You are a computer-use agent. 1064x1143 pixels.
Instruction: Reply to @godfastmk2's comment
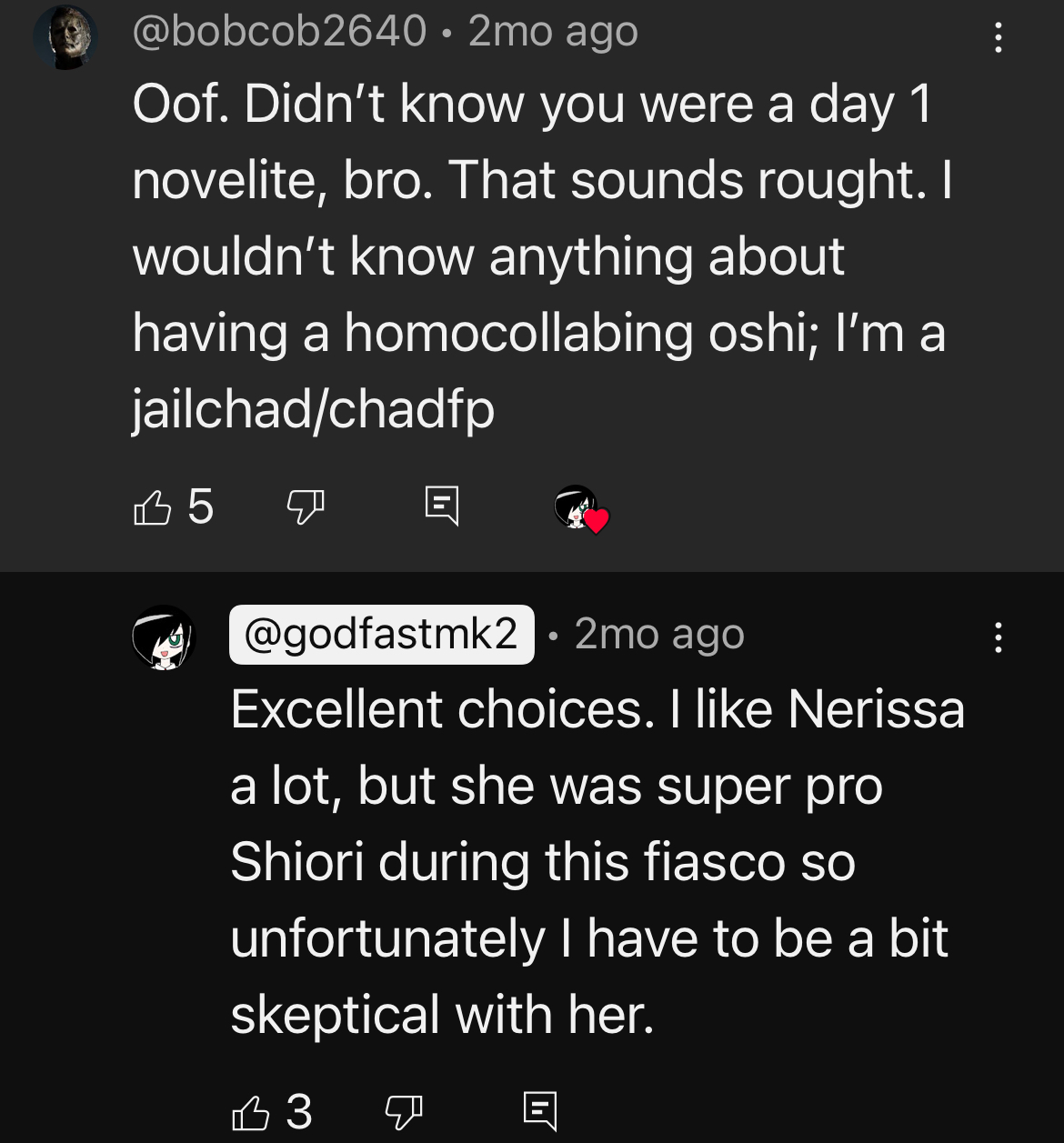click(x=540, y=1111)
